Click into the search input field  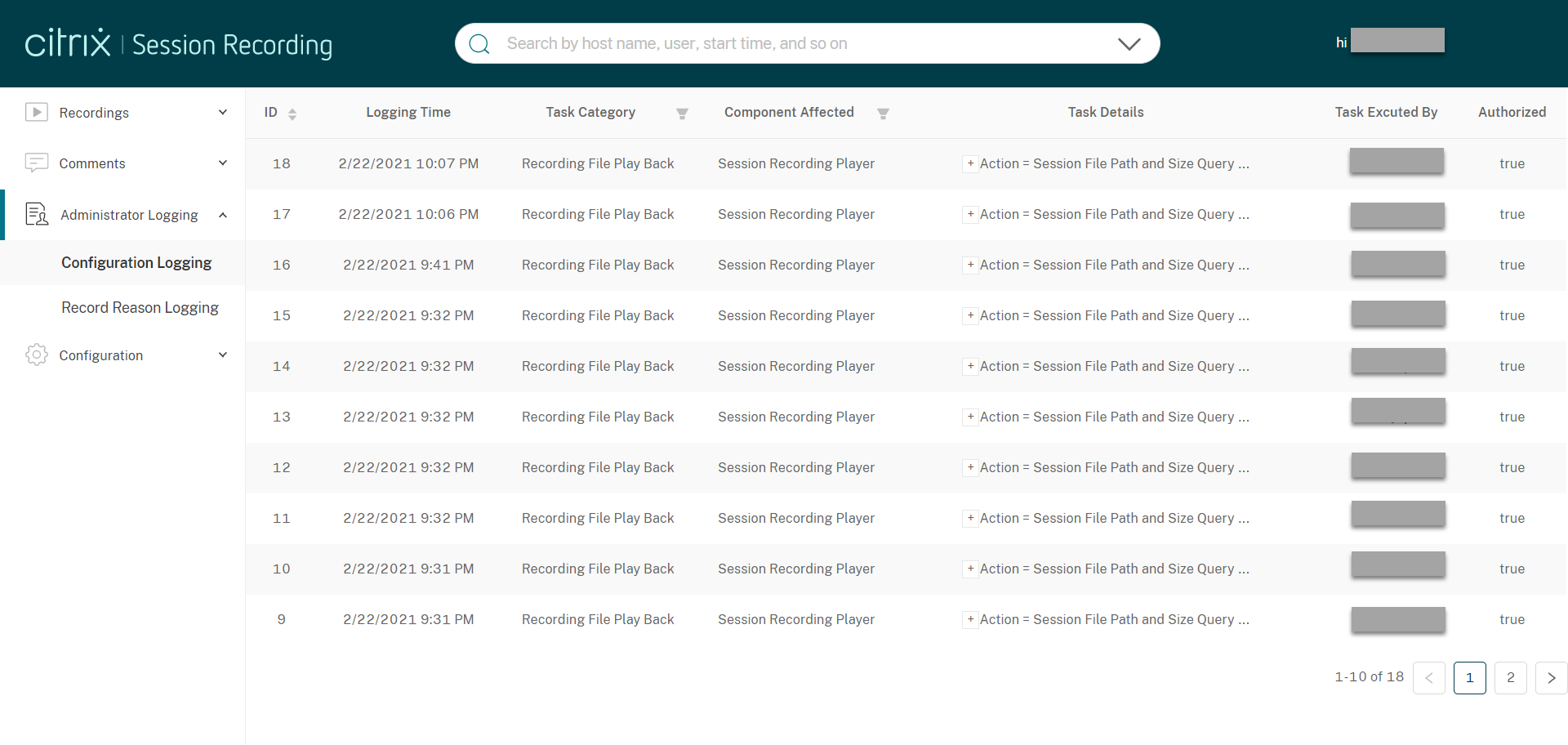point(800,43)
